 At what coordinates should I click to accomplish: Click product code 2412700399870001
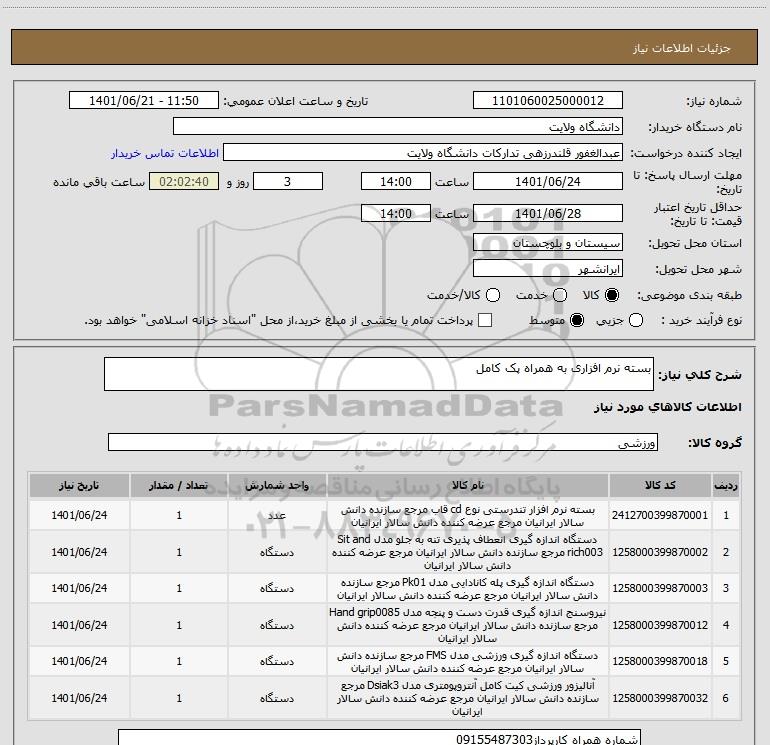(660, 515)
